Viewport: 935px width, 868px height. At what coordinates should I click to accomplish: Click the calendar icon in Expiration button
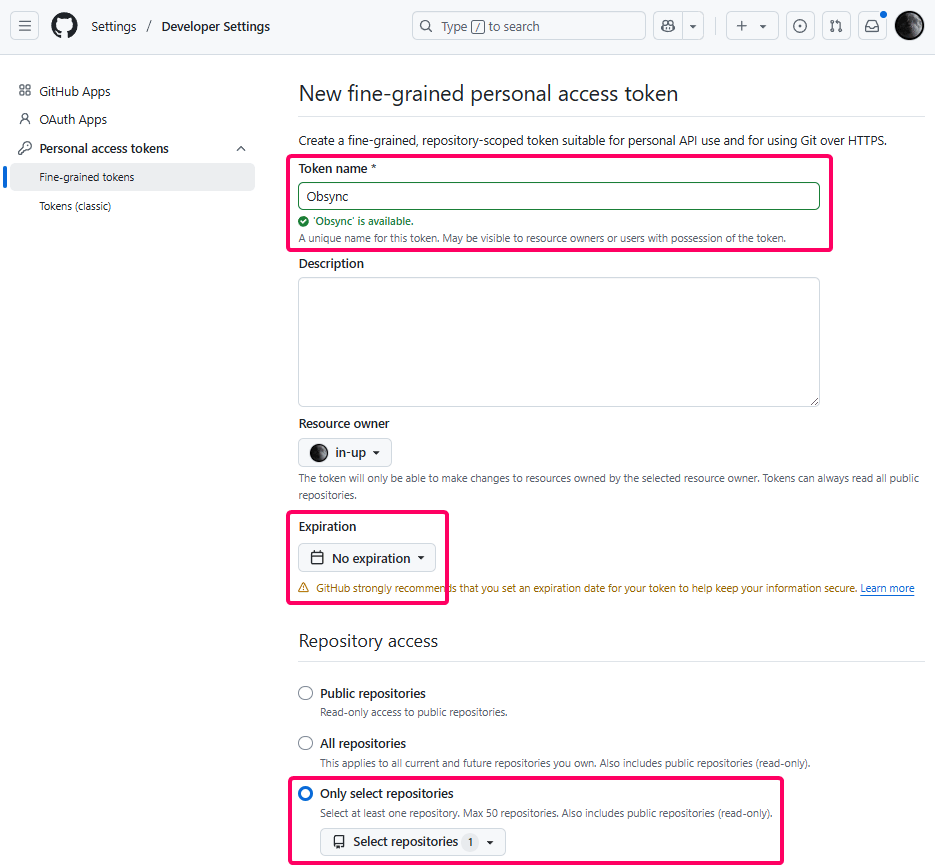317,558
